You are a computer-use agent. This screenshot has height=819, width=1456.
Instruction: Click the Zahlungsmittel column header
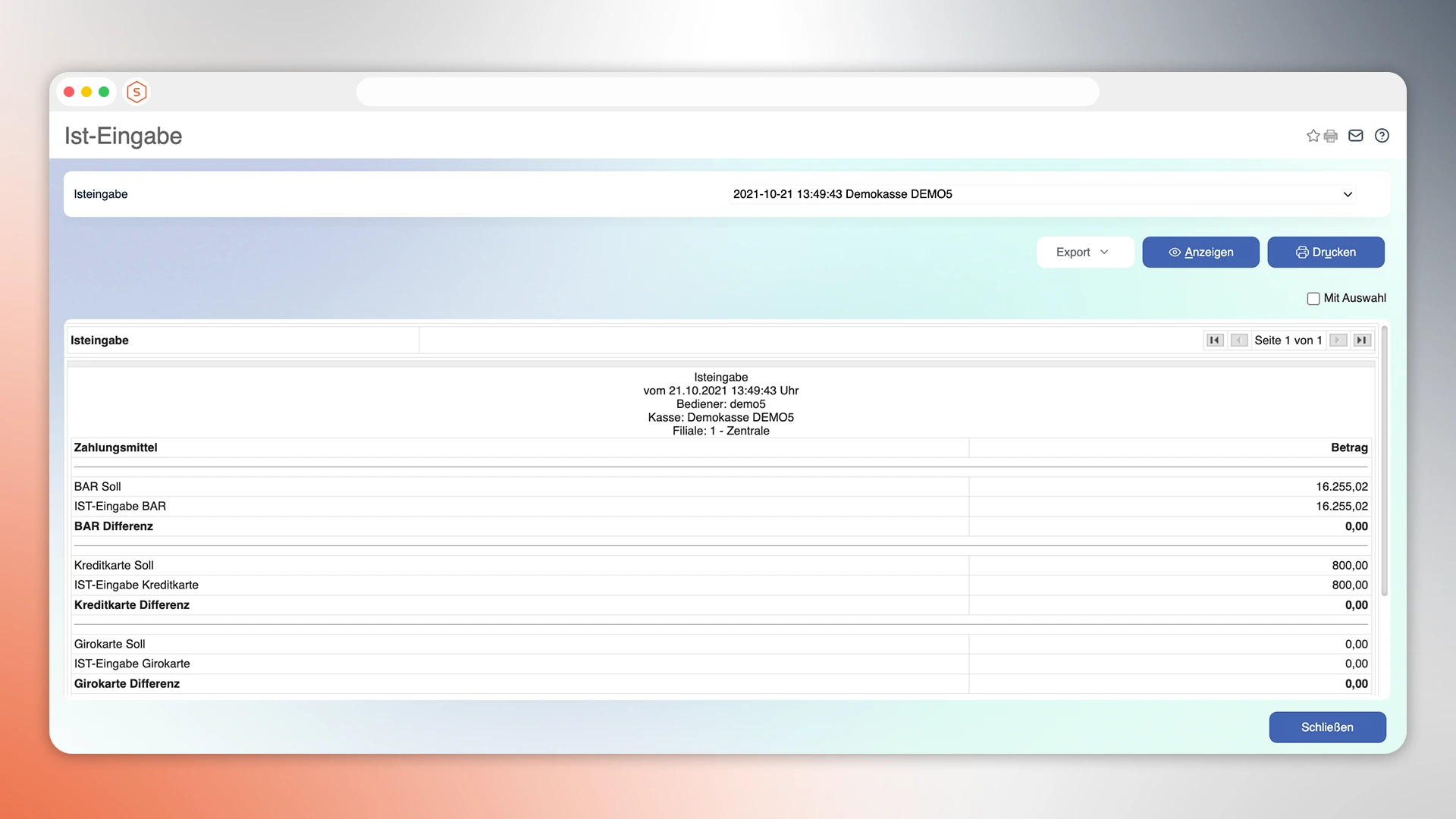(116, 447)
